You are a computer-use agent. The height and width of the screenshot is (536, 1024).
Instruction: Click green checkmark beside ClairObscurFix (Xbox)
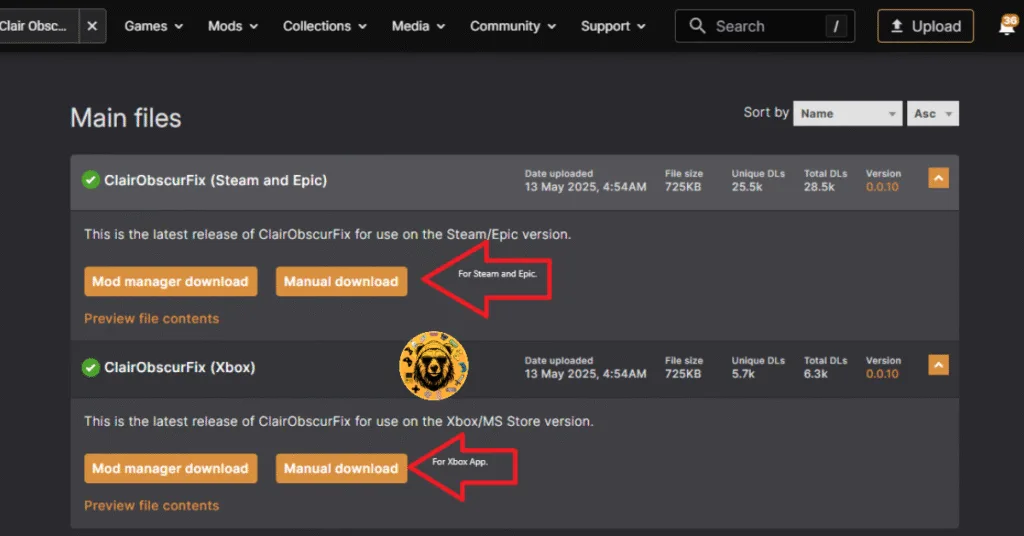click(90, 367)
